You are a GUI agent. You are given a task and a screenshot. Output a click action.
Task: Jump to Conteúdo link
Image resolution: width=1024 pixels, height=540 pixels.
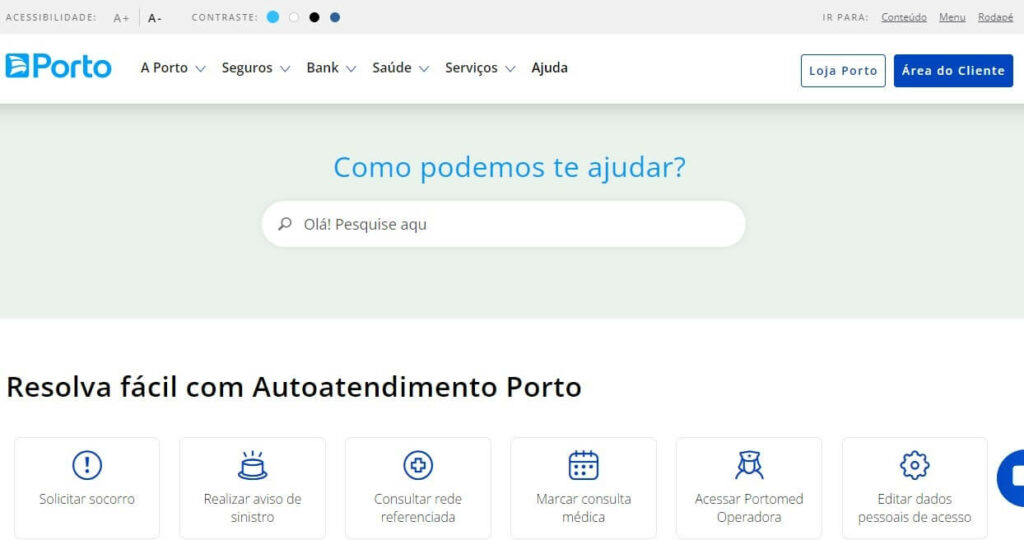(904, 18)
